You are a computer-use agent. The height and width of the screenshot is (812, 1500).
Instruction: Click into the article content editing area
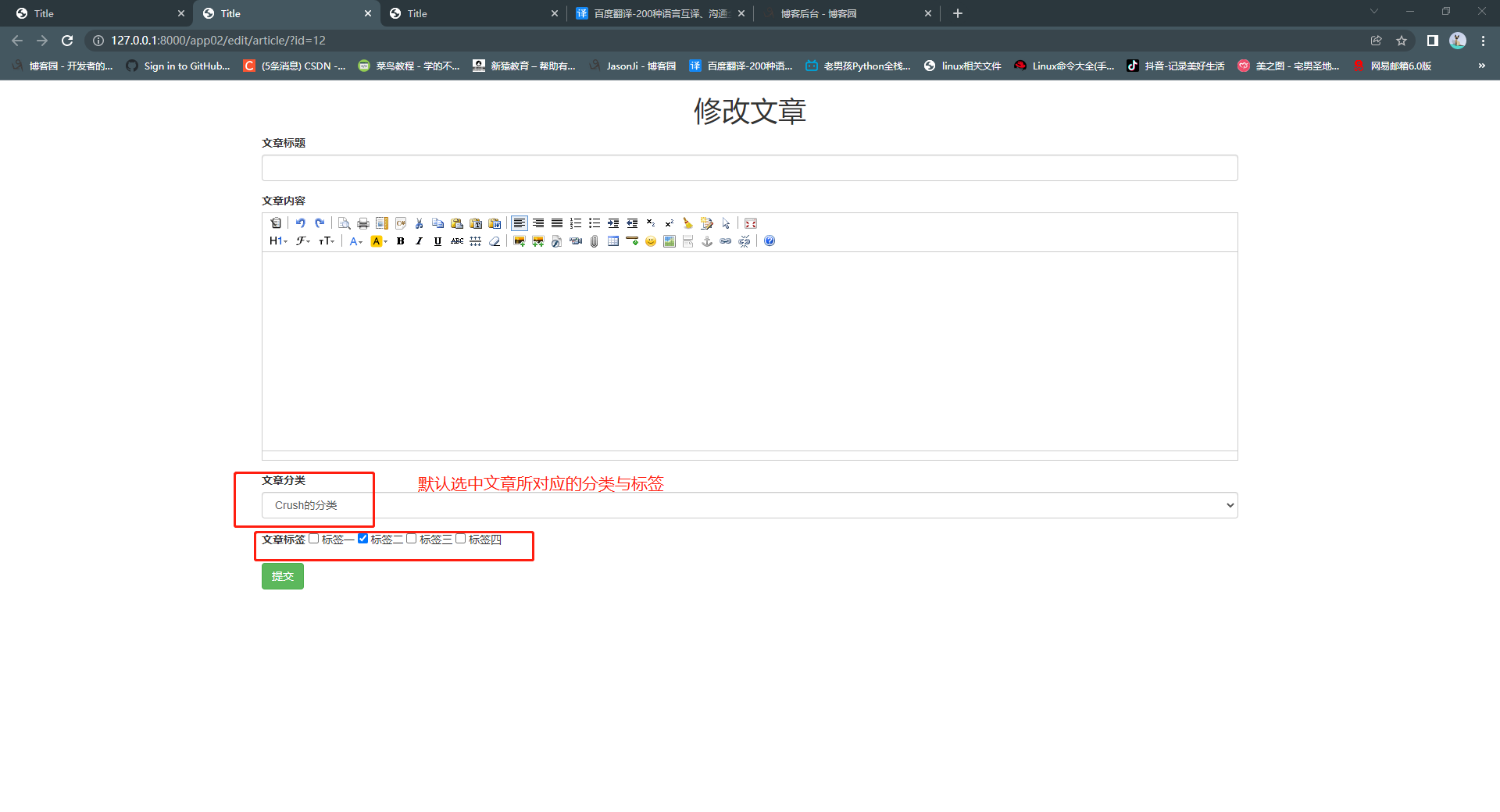749,351
